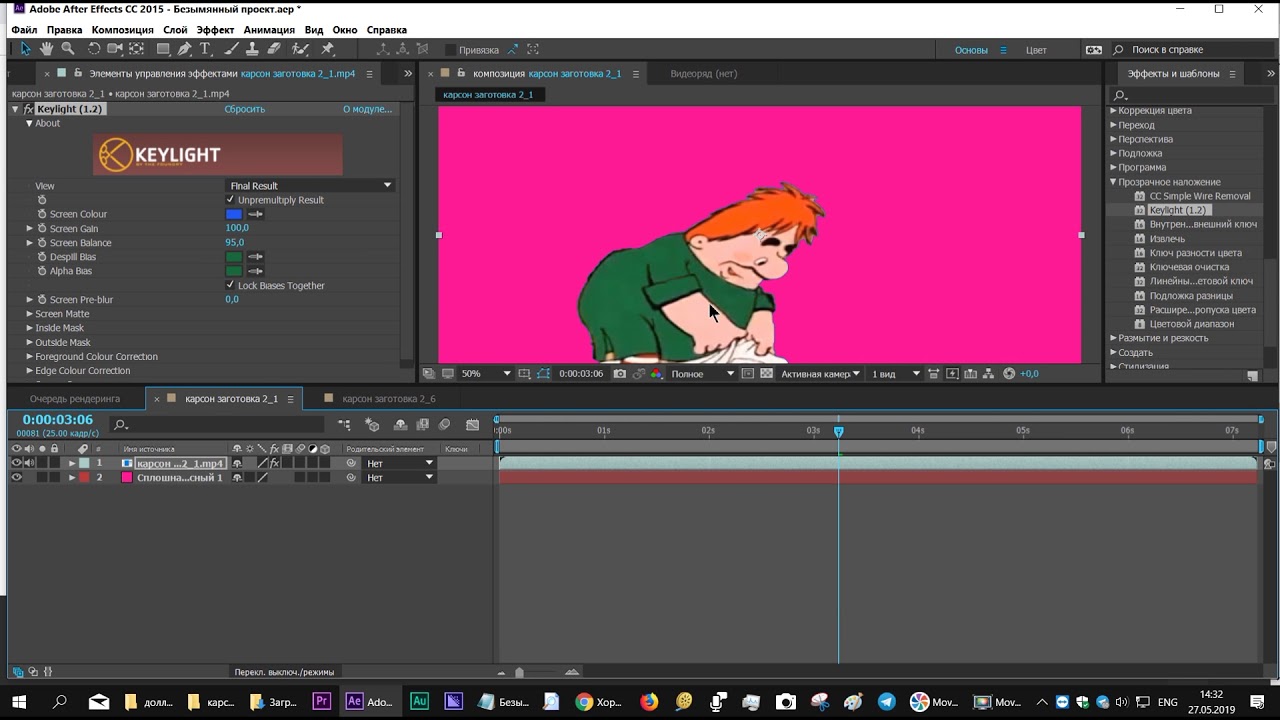Select the Zoom magnifier tool
The image size is (1280, 720).
pyautogui.click(x=68, y=49)
